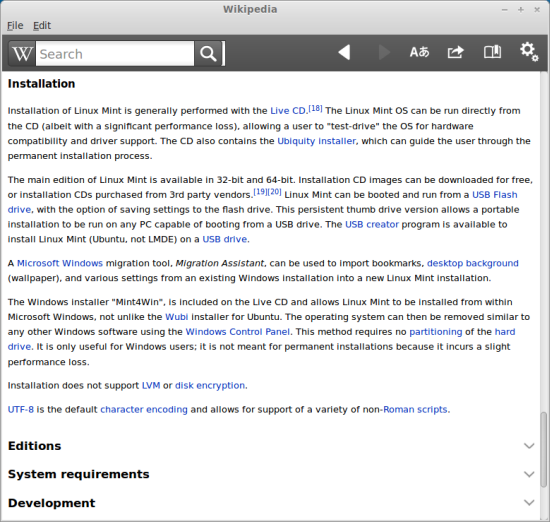Click citation reference [18]

315,108
